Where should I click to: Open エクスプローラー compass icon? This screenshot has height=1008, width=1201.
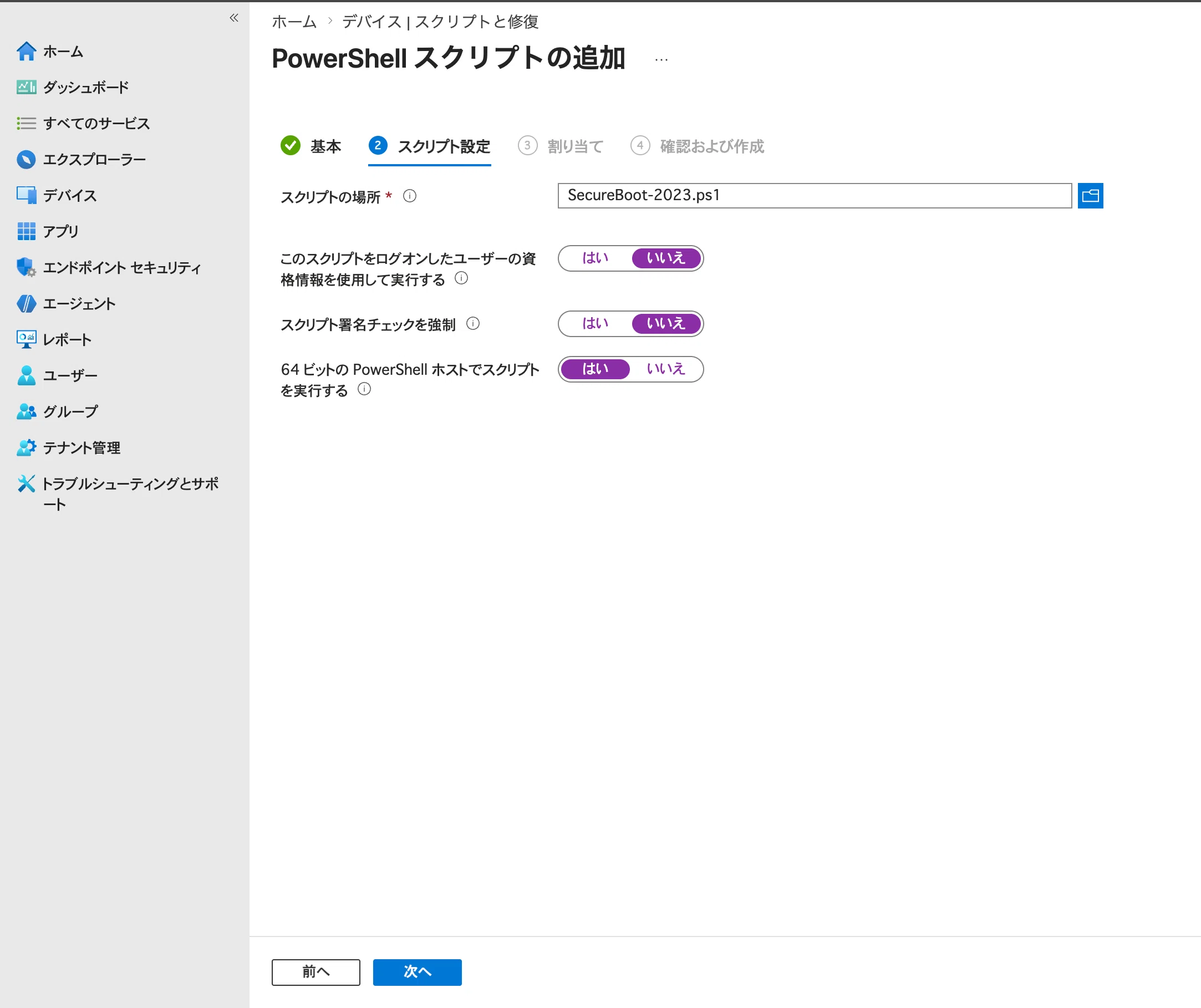[x=26, y=160]
